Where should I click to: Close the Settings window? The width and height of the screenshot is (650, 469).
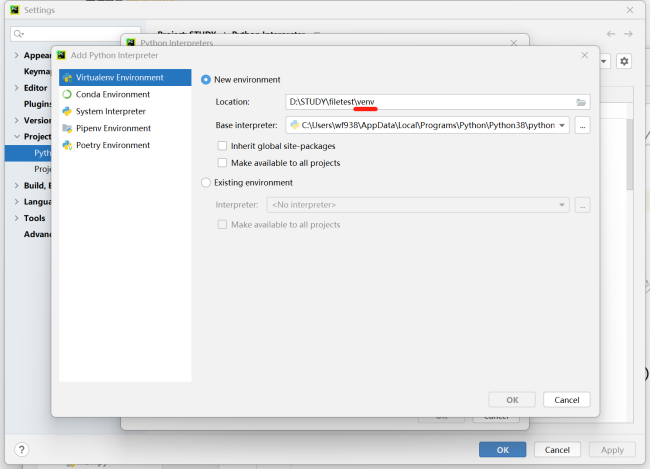coord(630,10)
